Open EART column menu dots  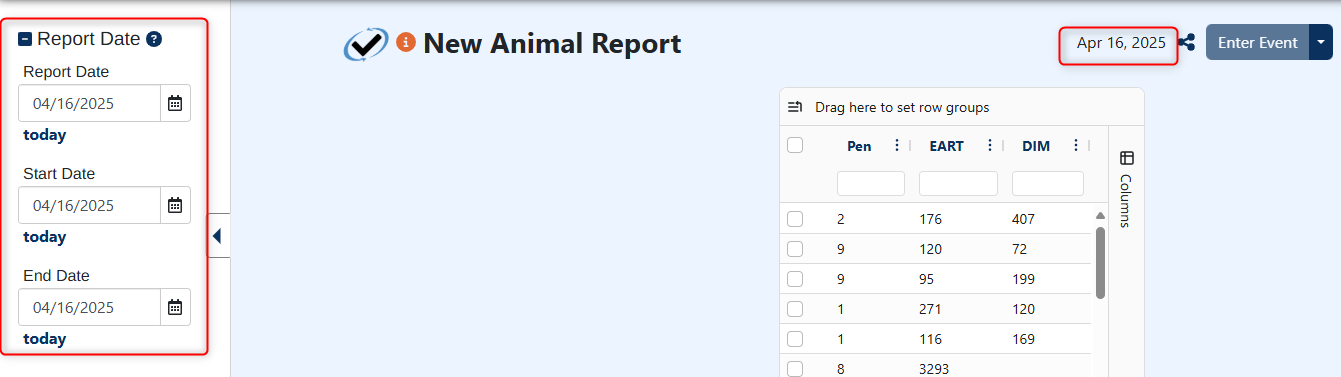[989, 145]
